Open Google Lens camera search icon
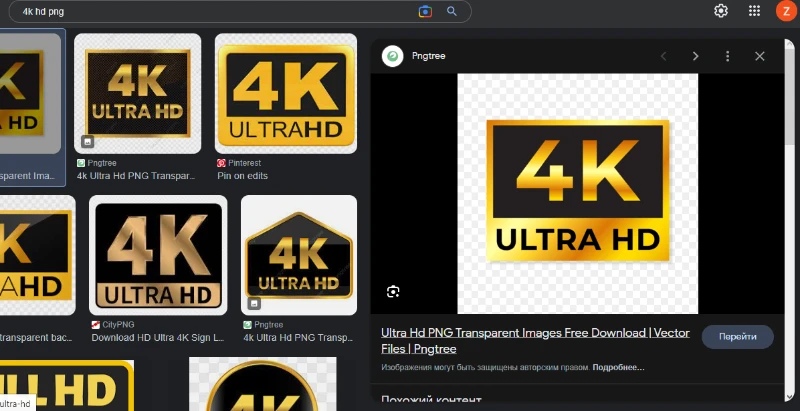This screenshot has width=800, height=411. coord(425,11)
